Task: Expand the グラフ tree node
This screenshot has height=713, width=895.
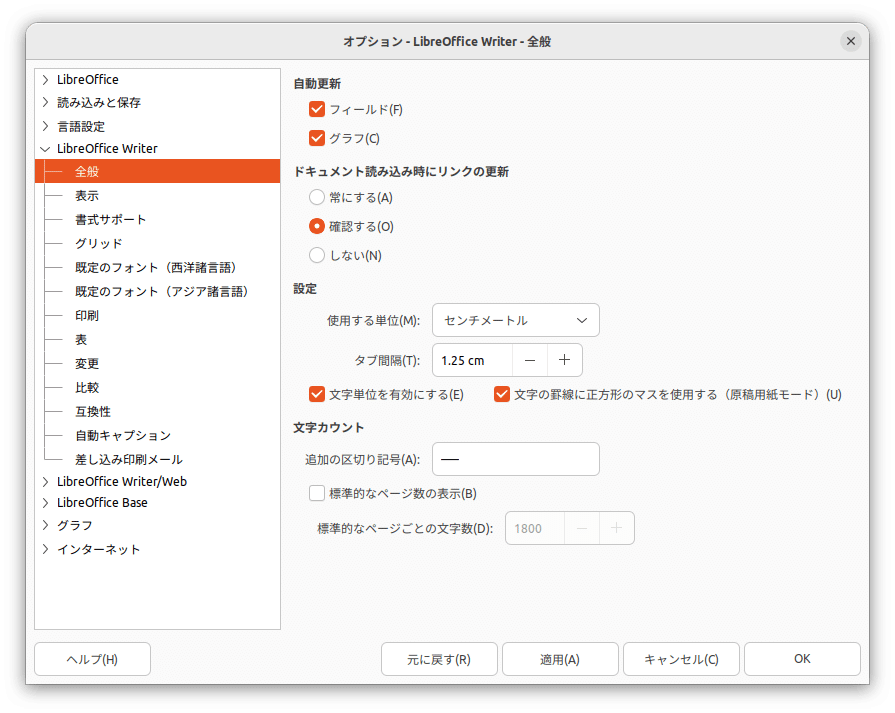Action: pos(46,525)
